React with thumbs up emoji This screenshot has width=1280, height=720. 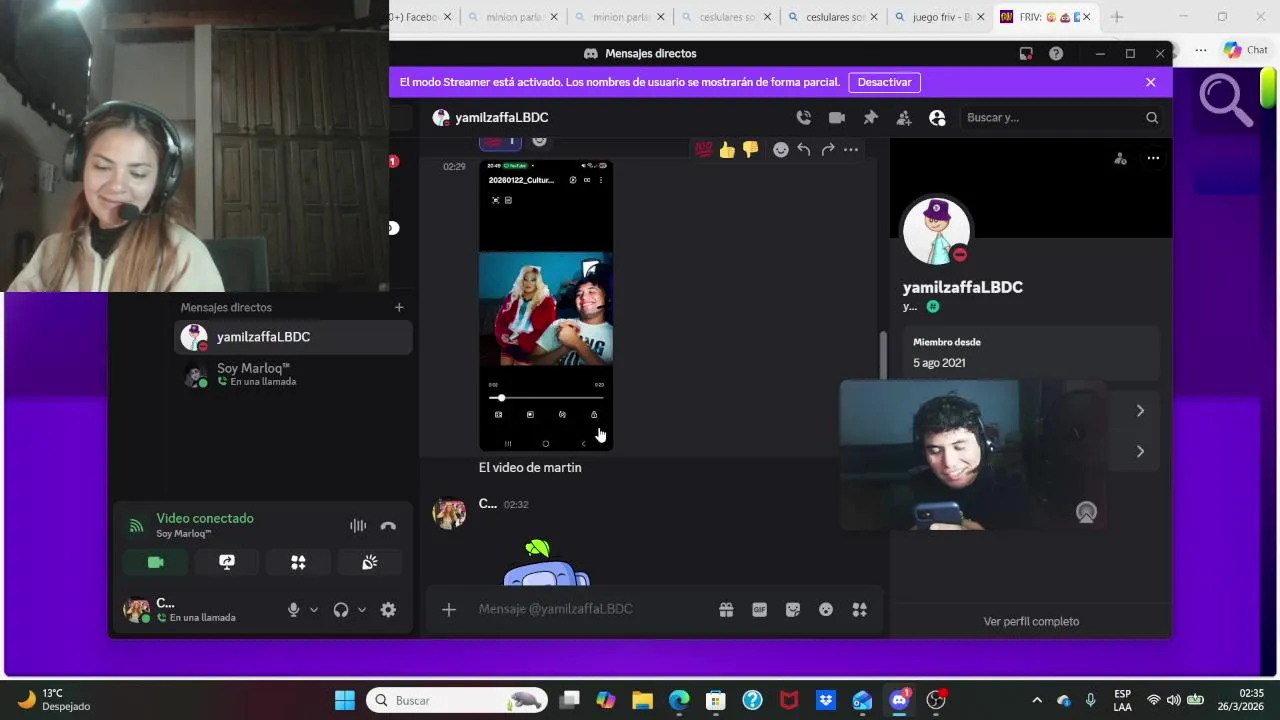pos(727,149)
